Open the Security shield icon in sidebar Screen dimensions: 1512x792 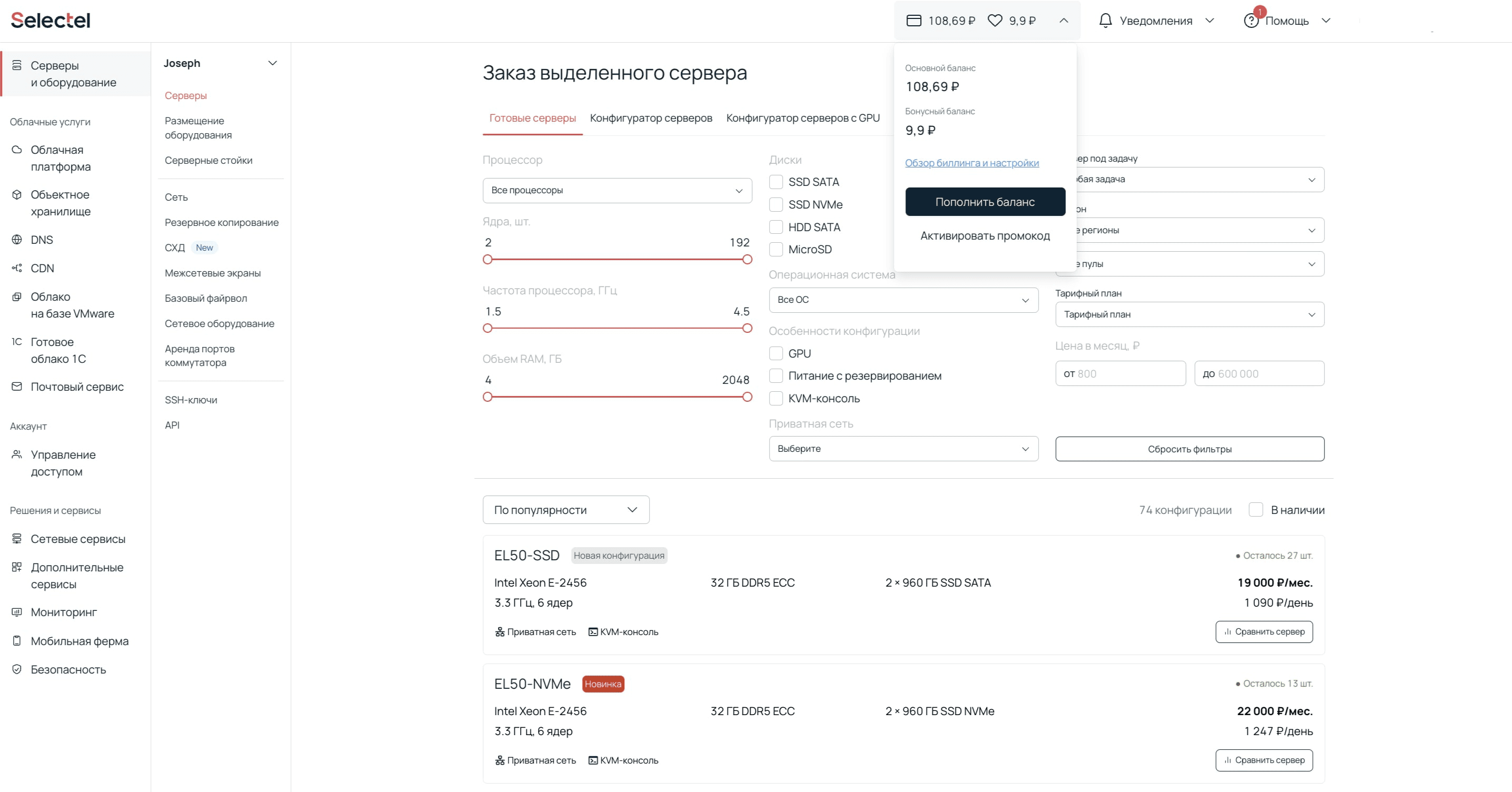tap(17, 669)
